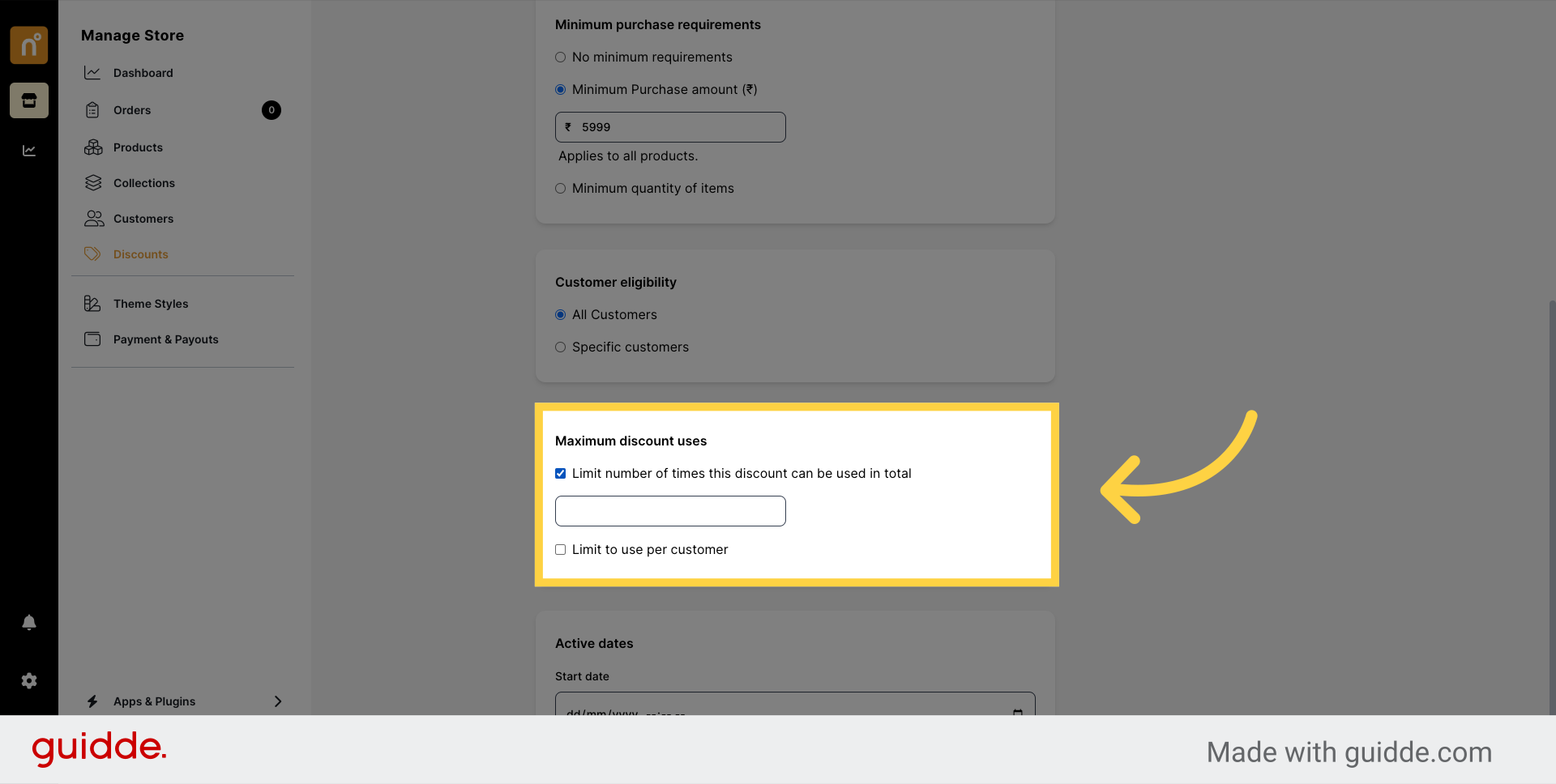
Task: Select All Customers radio button
Action: (560, 315)
